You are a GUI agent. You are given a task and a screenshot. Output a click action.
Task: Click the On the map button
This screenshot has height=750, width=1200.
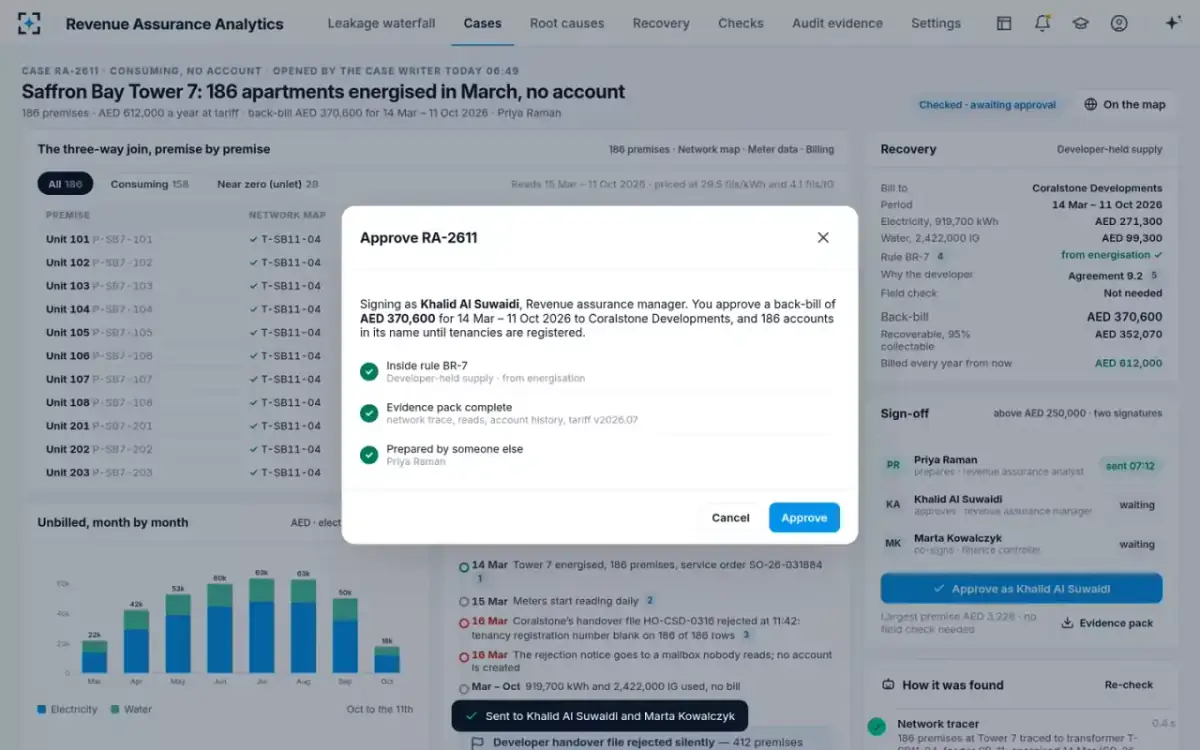point(1125,104)
